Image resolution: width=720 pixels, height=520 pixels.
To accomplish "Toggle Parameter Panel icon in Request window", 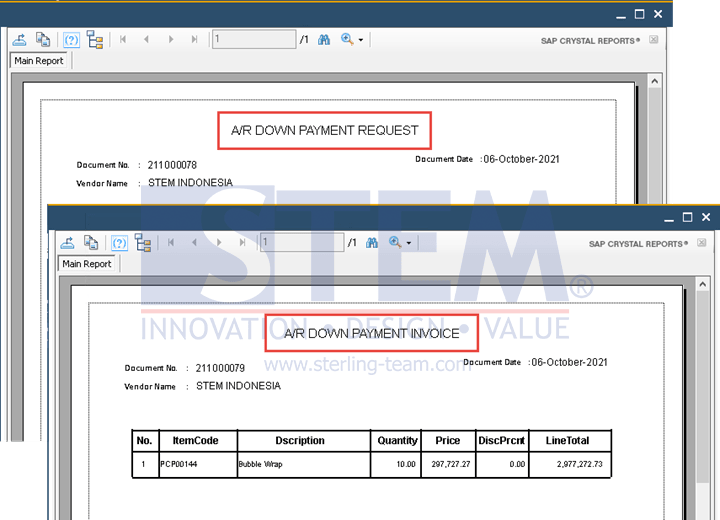I will pos(71,40).
